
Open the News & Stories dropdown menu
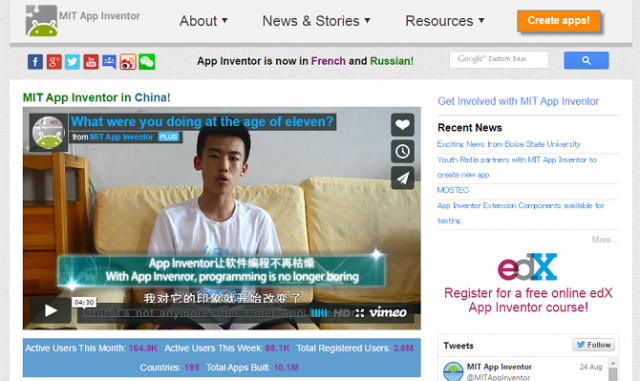(x=316, y=21)
